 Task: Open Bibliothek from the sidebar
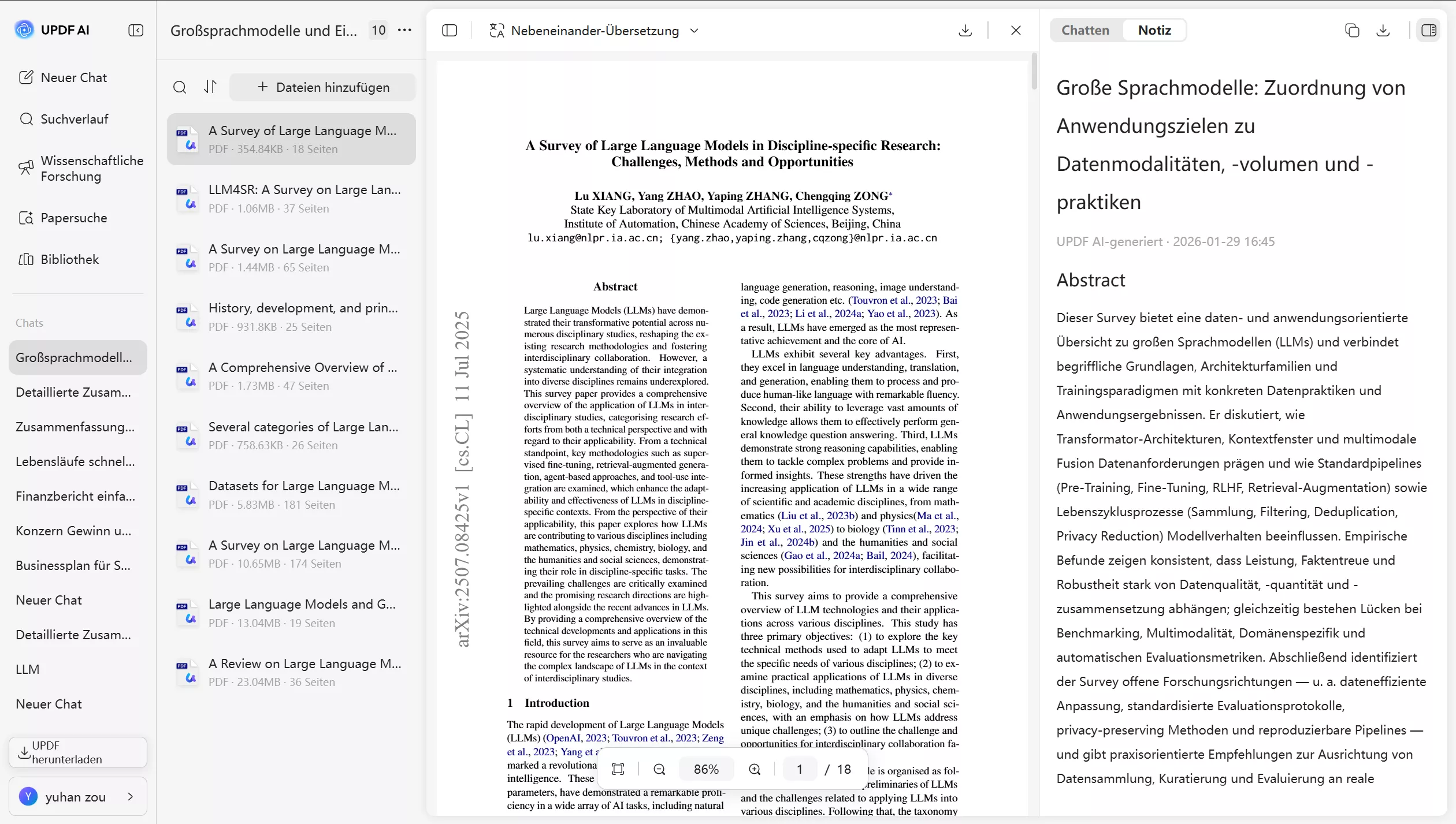click(69, 259)
